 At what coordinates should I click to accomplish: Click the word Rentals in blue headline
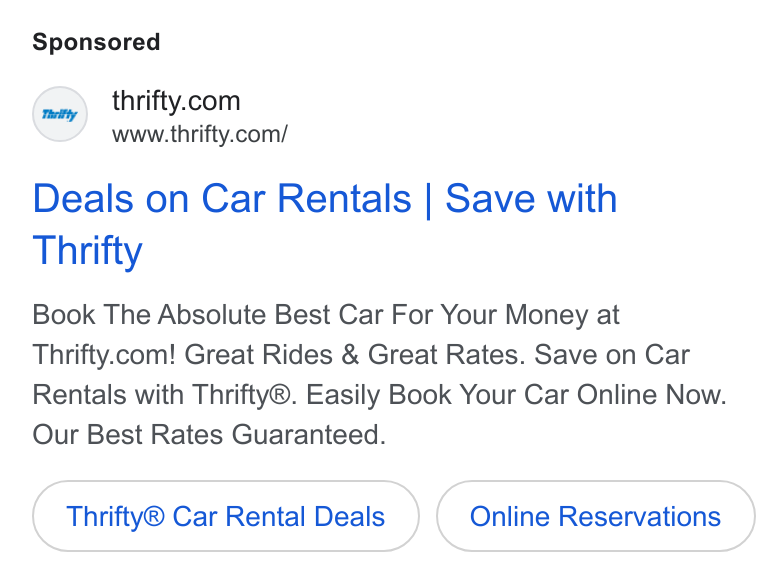344,198
